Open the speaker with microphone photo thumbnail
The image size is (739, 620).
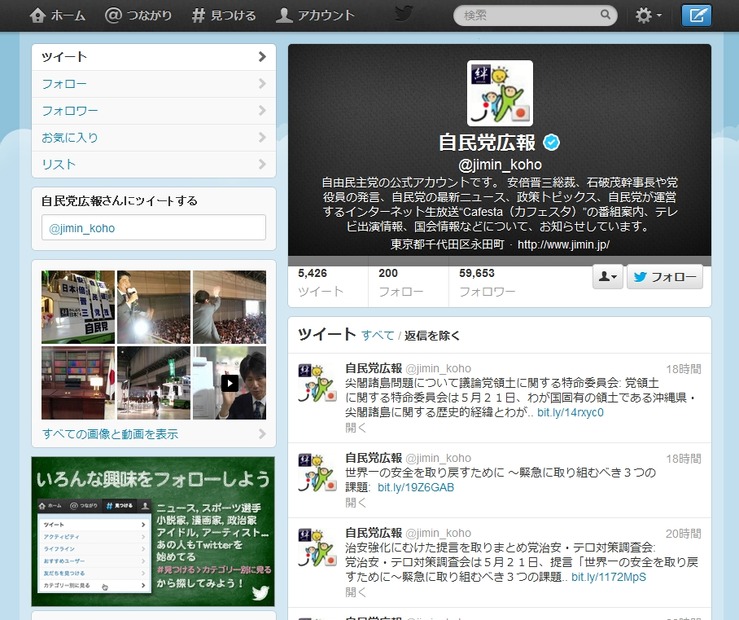[154, 307]
